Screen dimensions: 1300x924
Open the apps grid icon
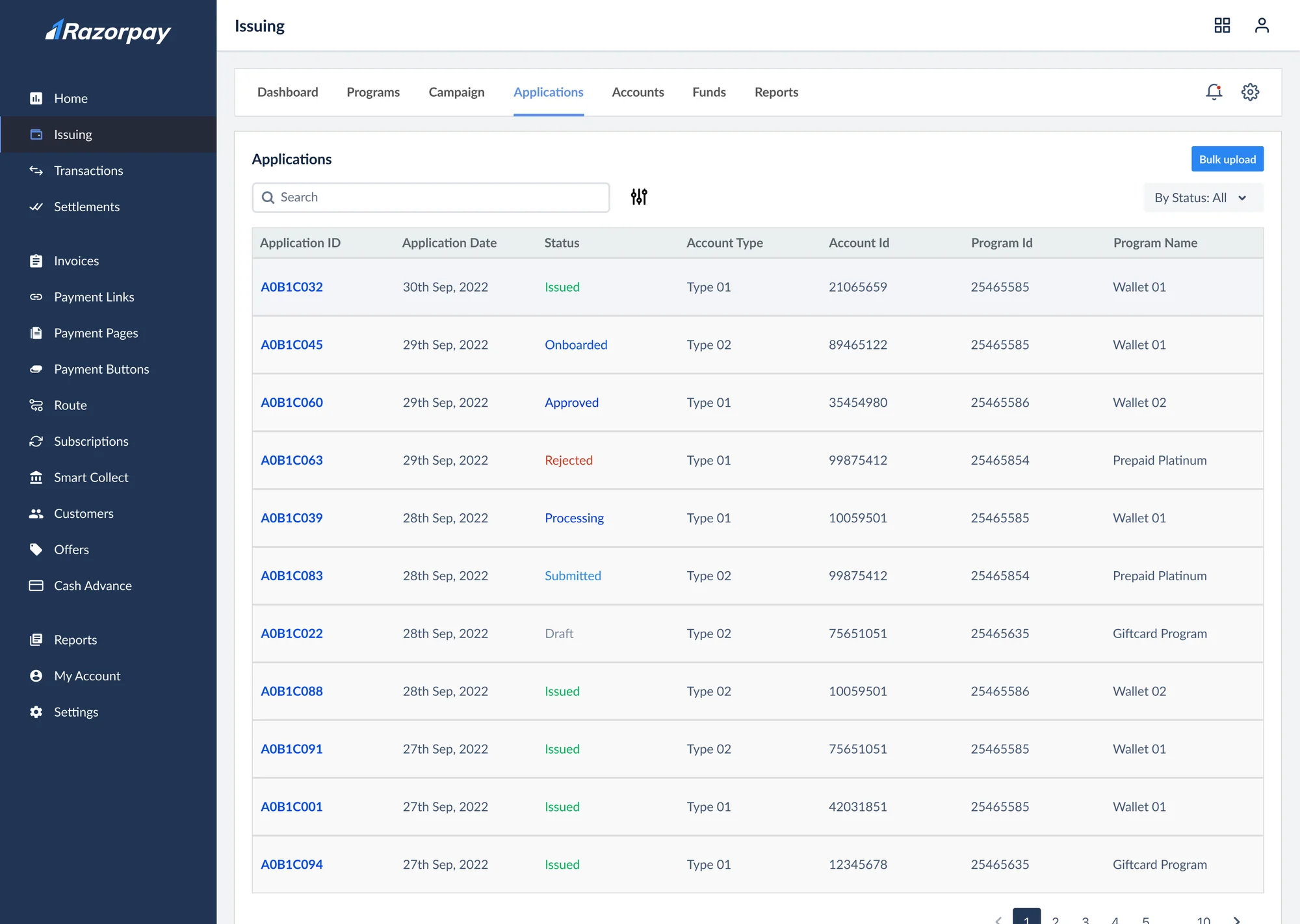click(x=1222, y=25)
